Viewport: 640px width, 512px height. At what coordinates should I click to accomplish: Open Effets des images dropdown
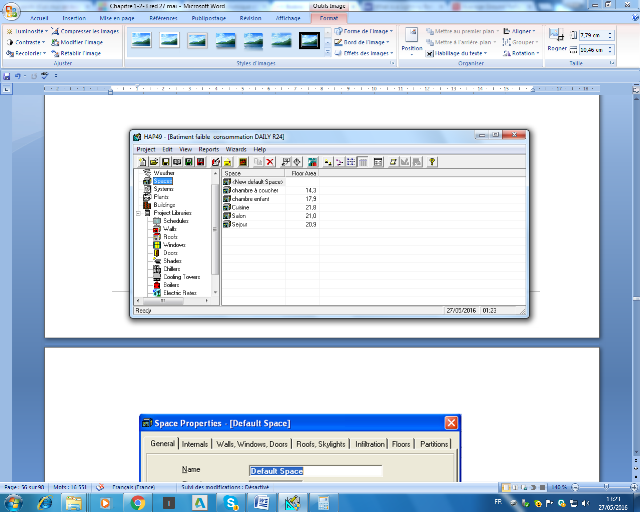click(364, 53)
